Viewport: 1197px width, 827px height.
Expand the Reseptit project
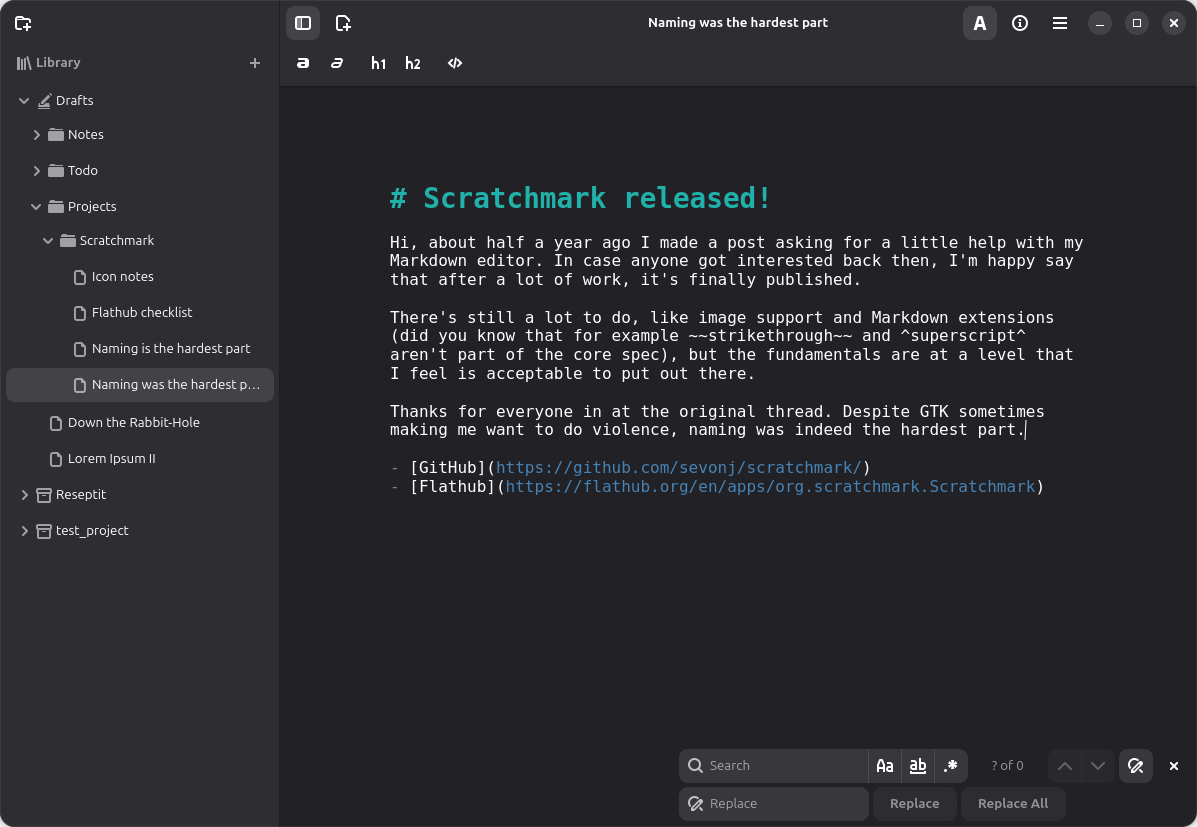pos(25,495)
